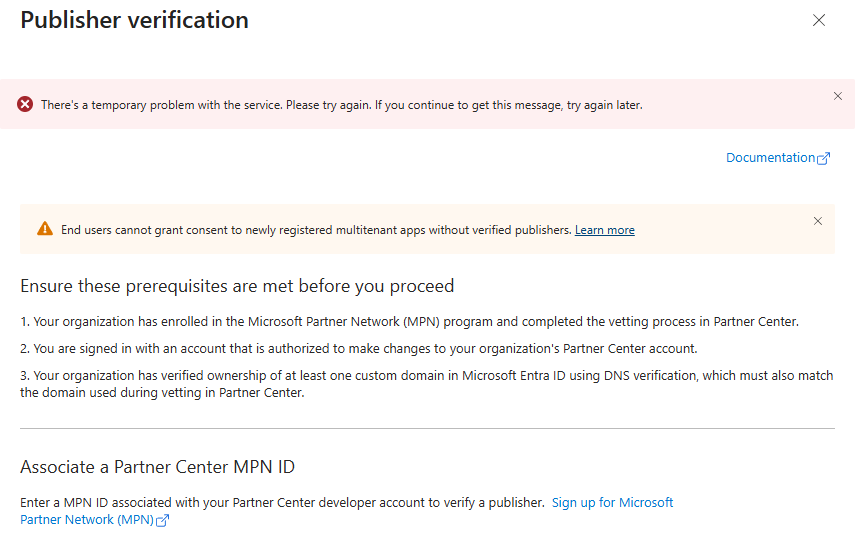Click 'Enter a MPN ID associated' description text

(x=282, y=502)
